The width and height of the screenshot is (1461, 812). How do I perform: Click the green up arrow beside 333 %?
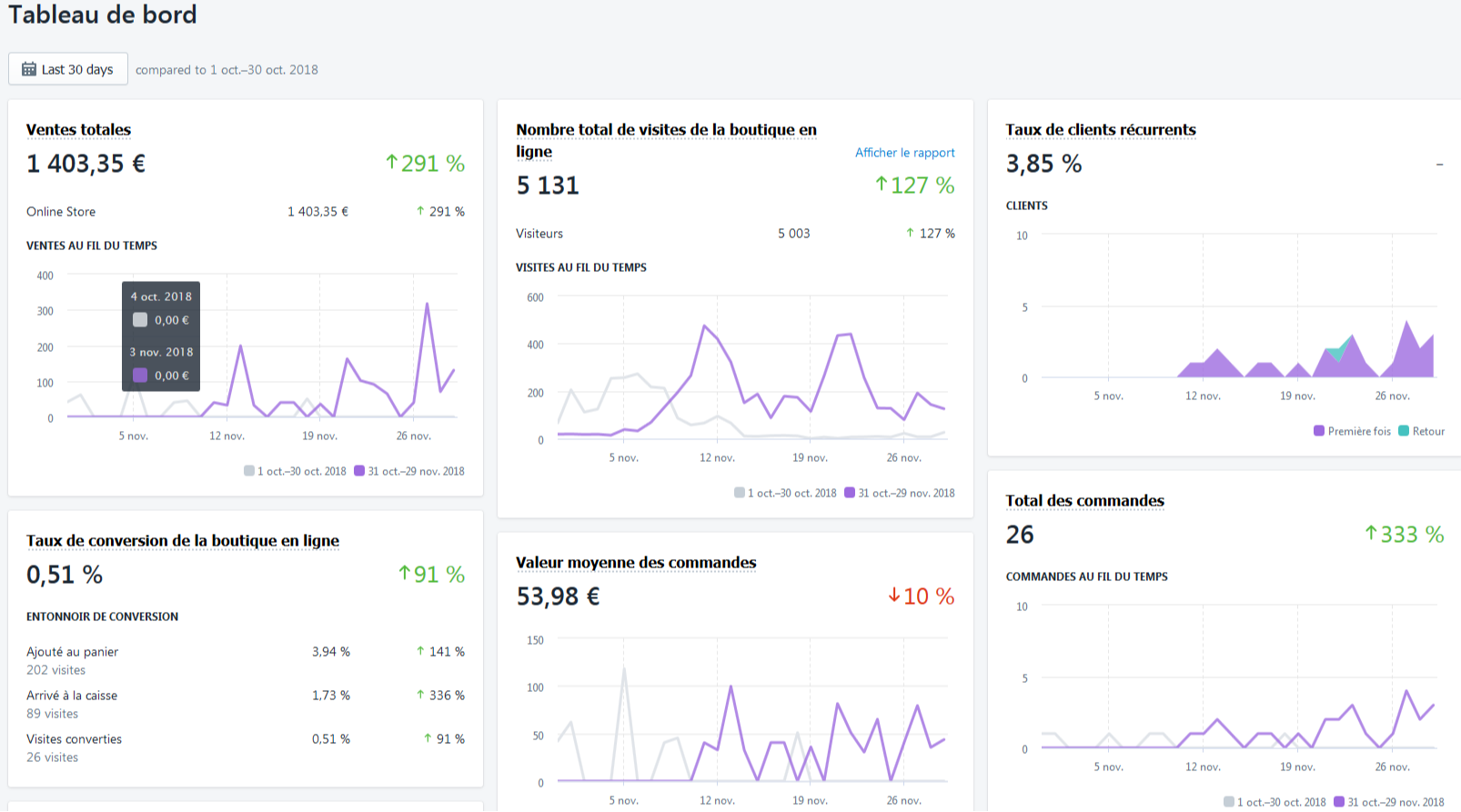[1371, 534]
